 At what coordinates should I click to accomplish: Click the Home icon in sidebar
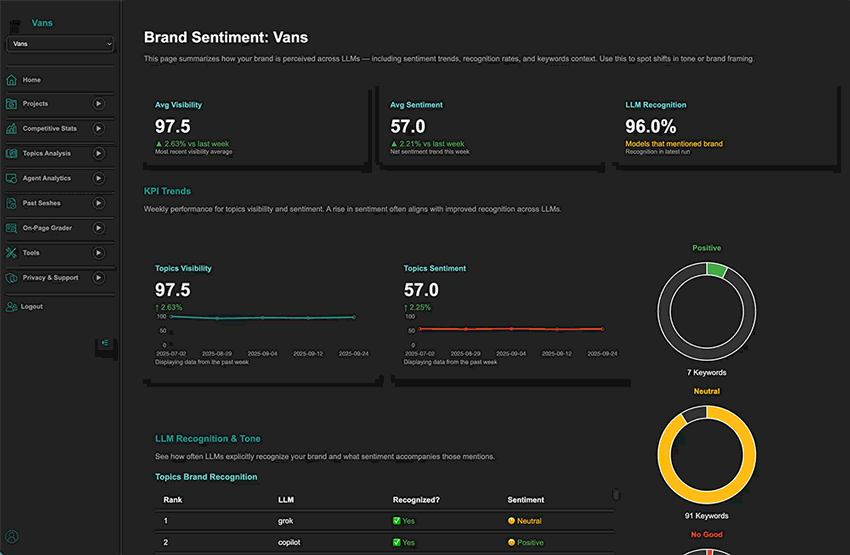pos(12,80)
